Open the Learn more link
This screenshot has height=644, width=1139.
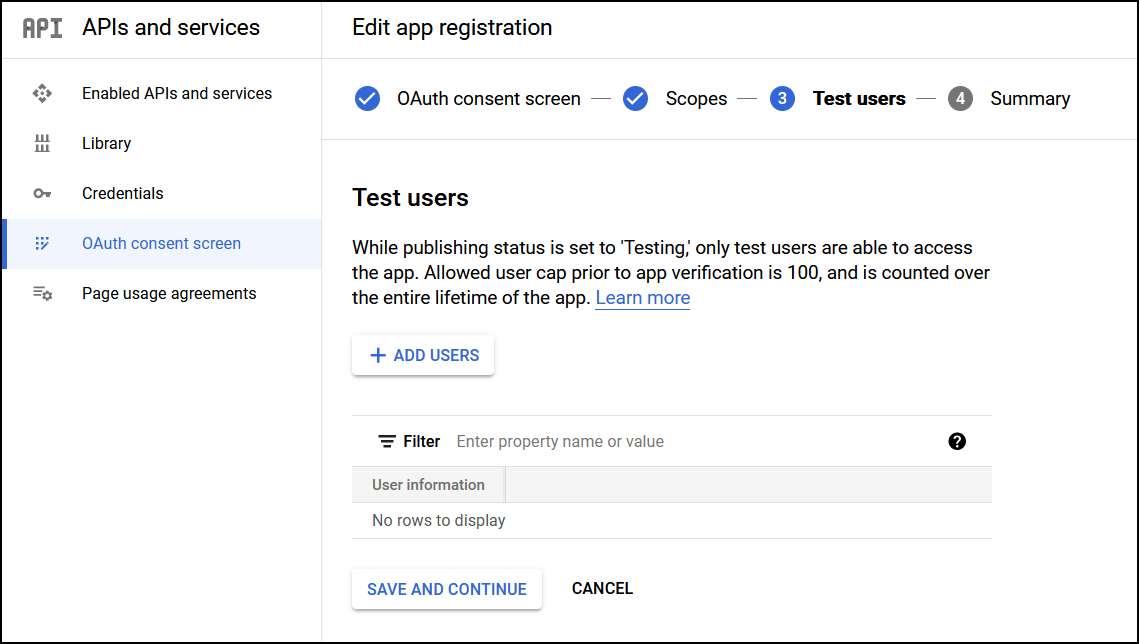point(642,297)
